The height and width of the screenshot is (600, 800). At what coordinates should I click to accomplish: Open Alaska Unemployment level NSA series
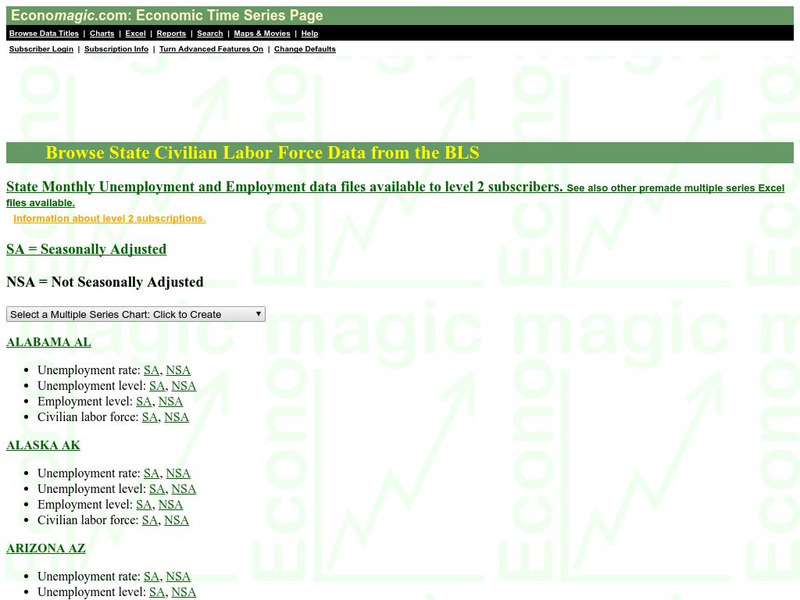click(x=184, y=489)
